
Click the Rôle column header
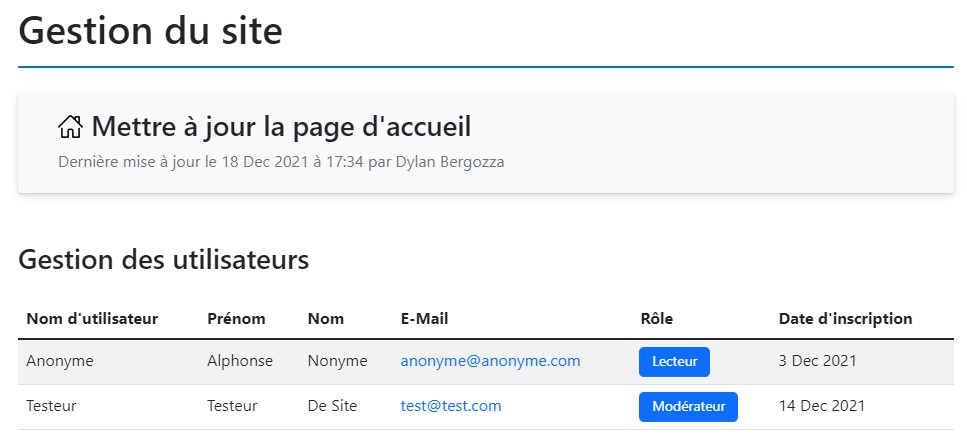[656, 319]
